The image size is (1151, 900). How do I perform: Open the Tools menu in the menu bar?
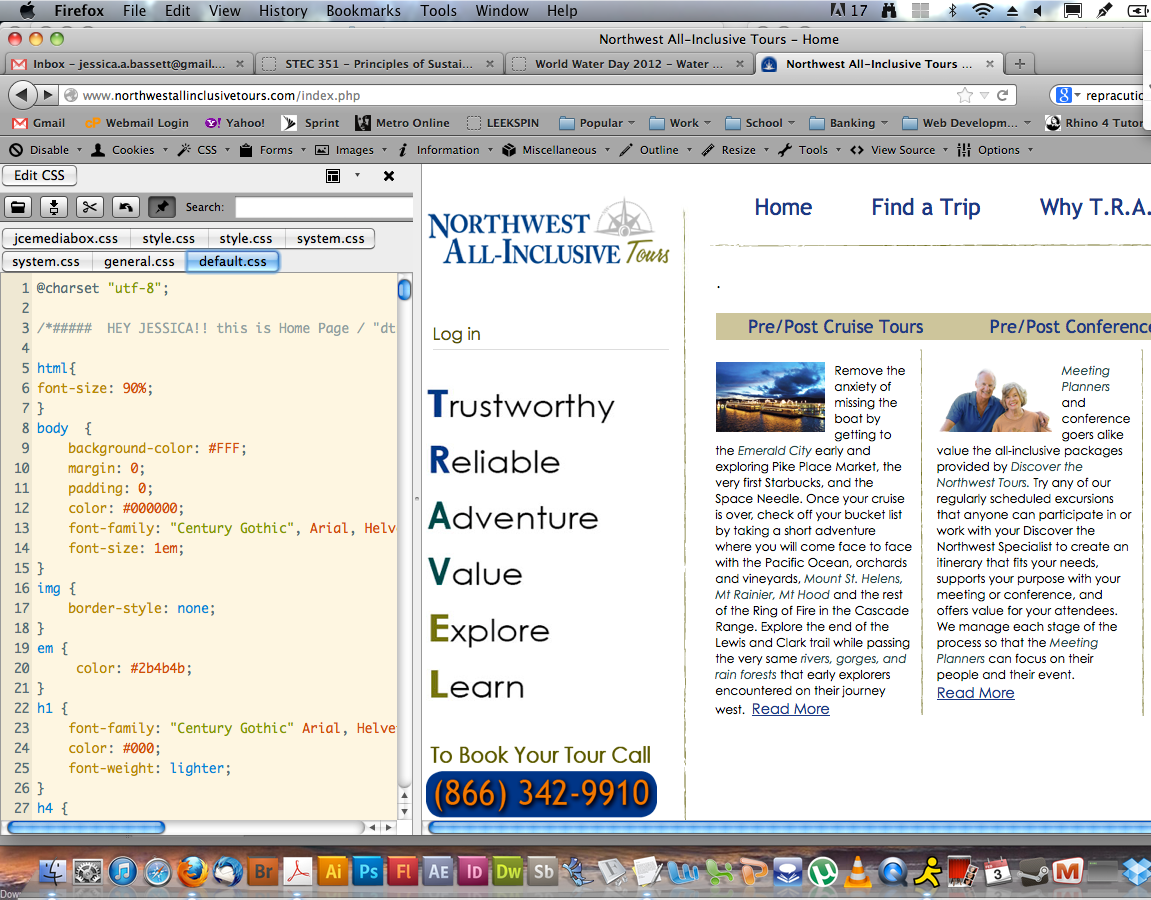tap(438, 10)
